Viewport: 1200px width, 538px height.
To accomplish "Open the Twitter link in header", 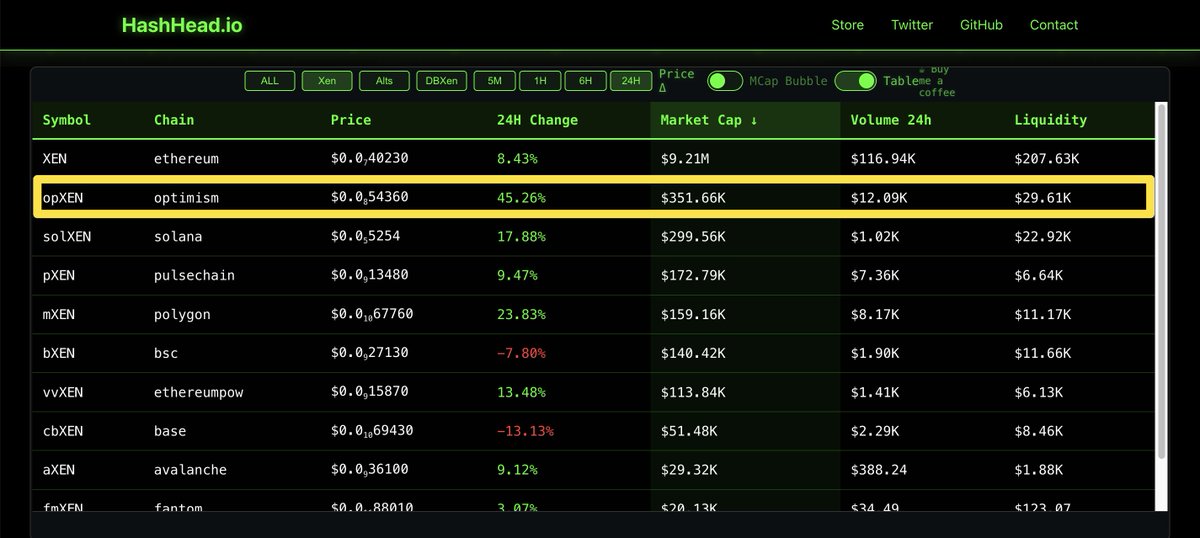I will click(x=912, y=25).
